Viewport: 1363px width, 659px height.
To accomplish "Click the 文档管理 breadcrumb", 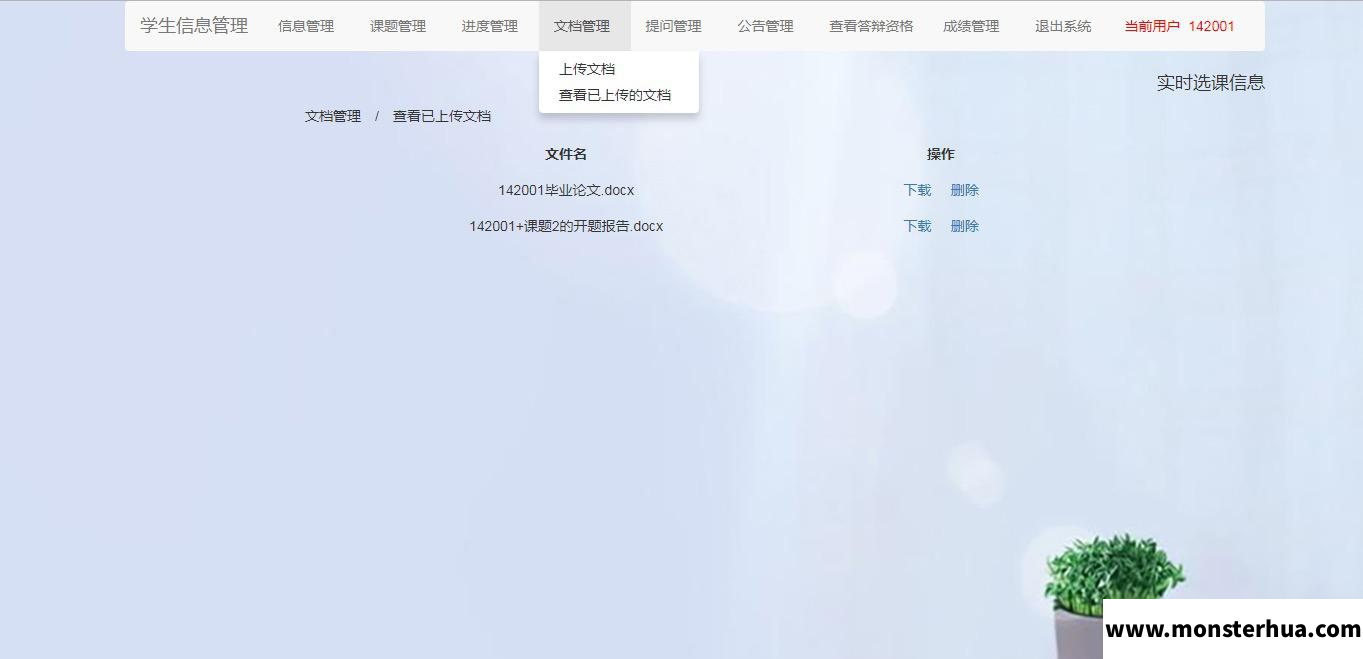I will pos(333,116).
